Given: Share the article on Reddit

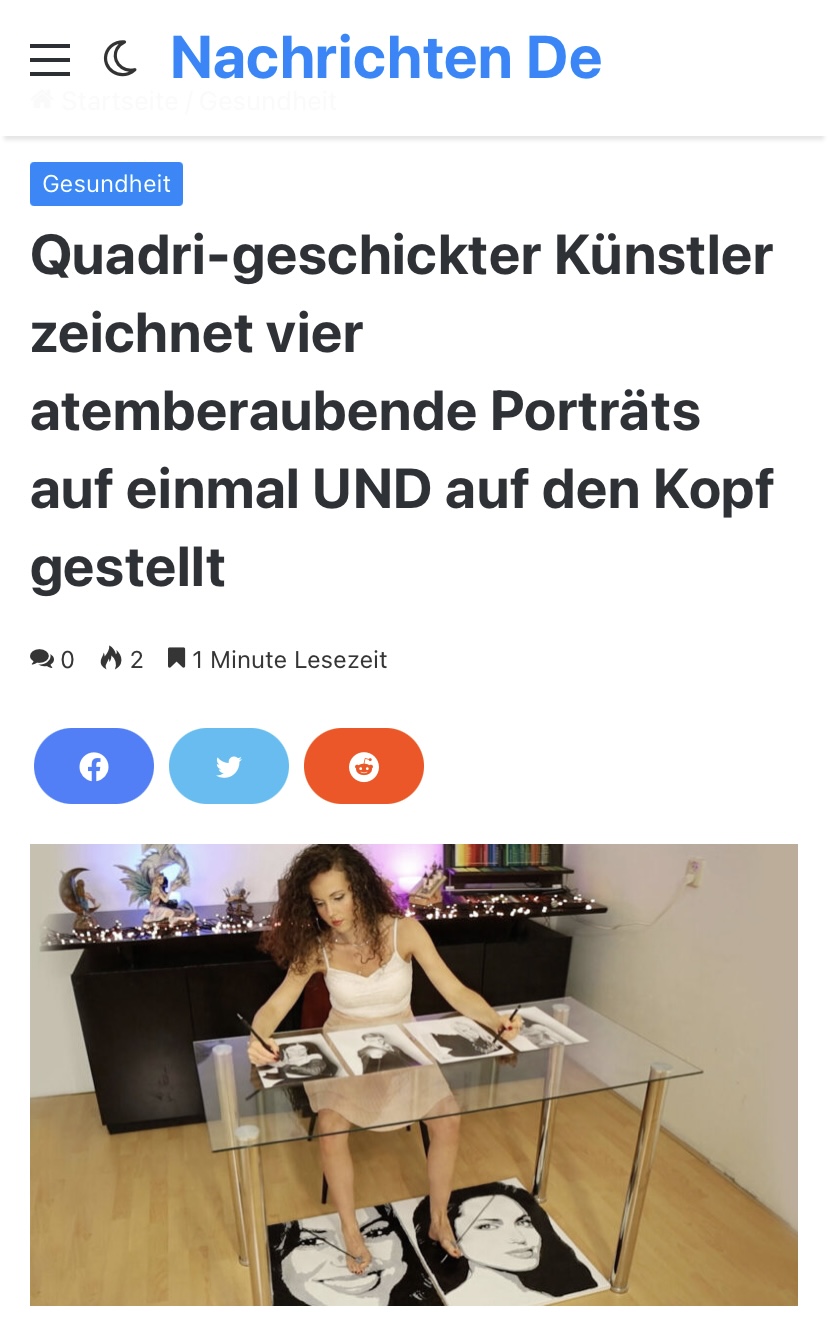Looking at the screenshot, I should click(364, 766).
